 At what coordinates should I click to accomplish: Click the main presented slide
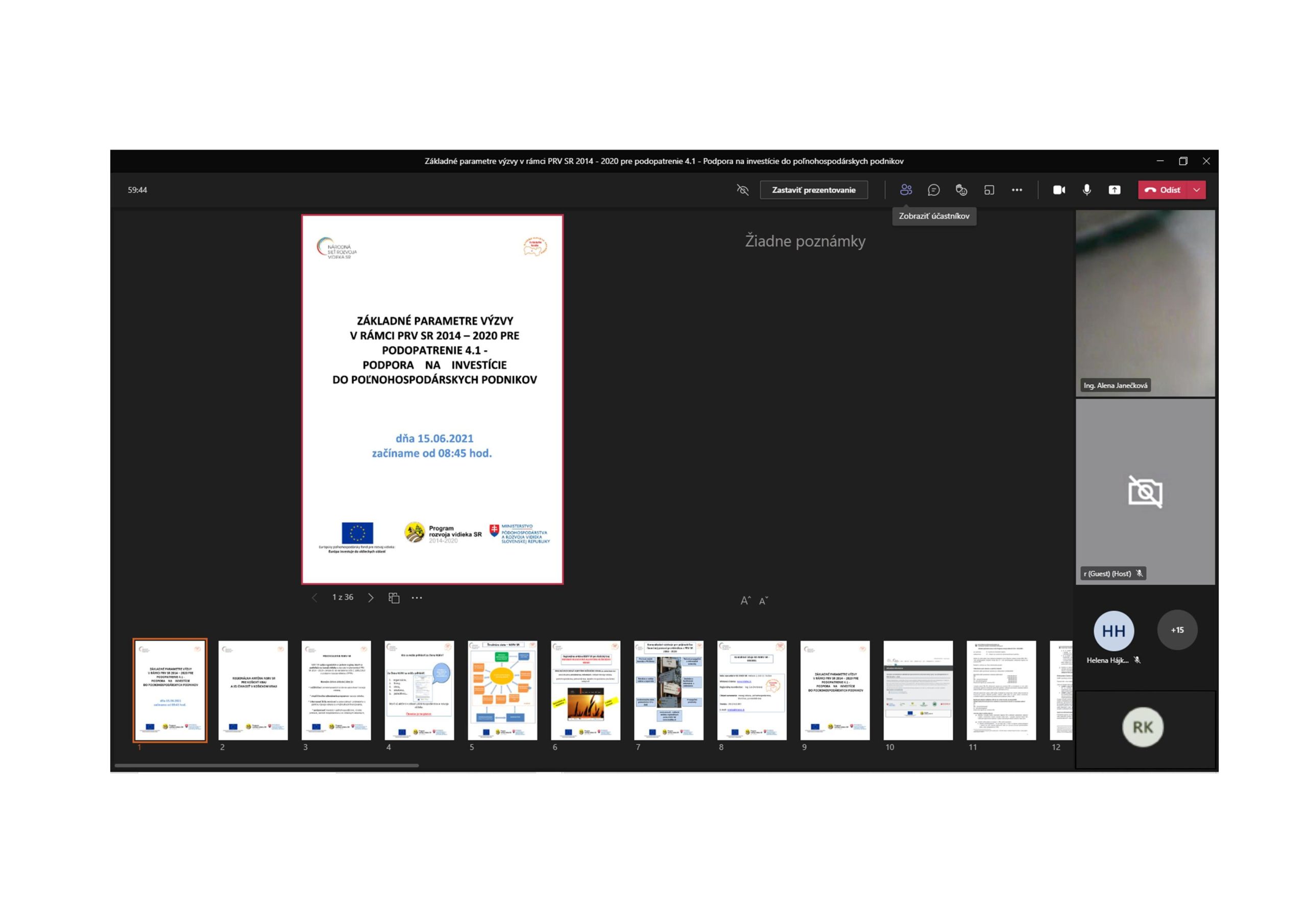click(x=432, y=399)
